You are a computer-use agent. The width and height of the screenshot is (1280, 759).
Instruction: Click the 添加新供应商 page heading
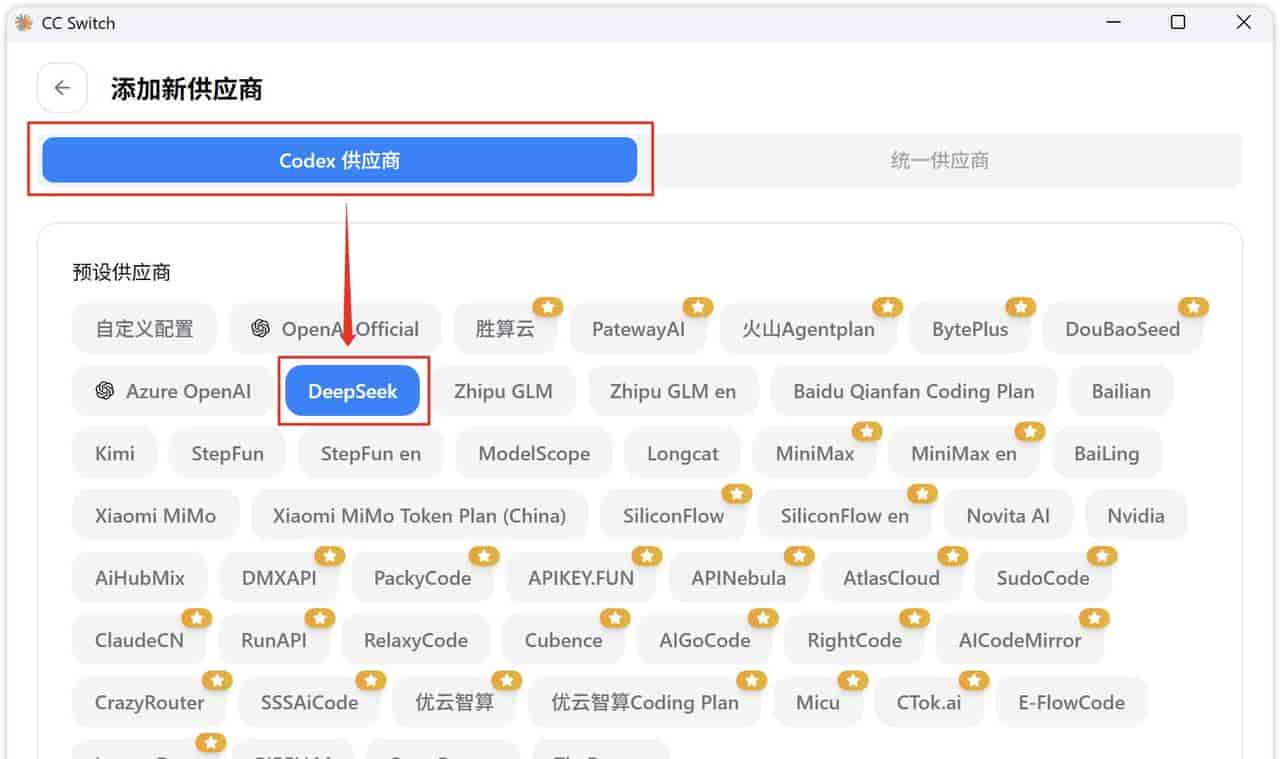click(186, 89)
